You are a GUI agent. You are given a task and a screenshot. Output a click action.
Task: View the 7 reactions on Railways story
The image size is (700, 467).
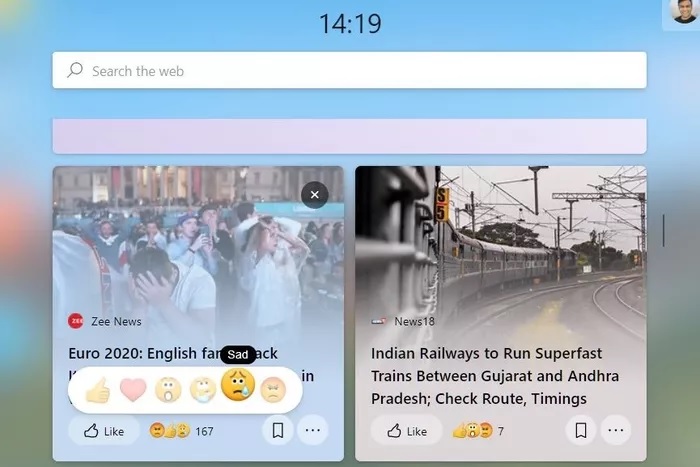(478, 431)
